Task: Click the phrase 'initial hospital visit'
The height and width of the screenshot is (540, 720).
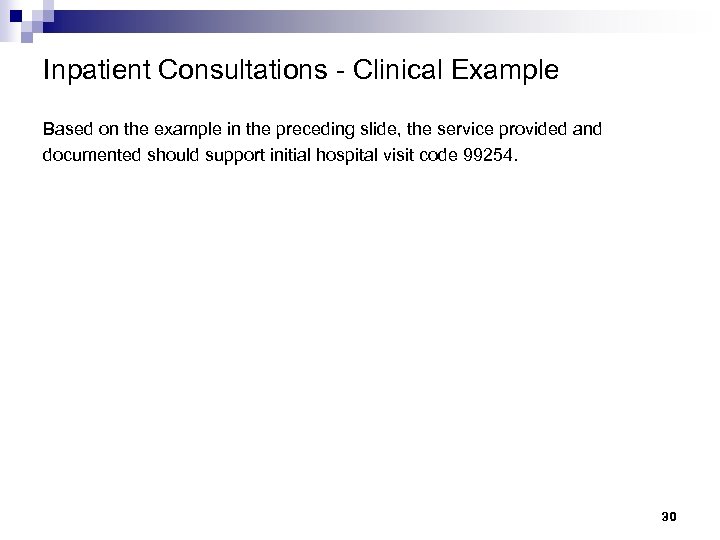Action: pos(352,157)
